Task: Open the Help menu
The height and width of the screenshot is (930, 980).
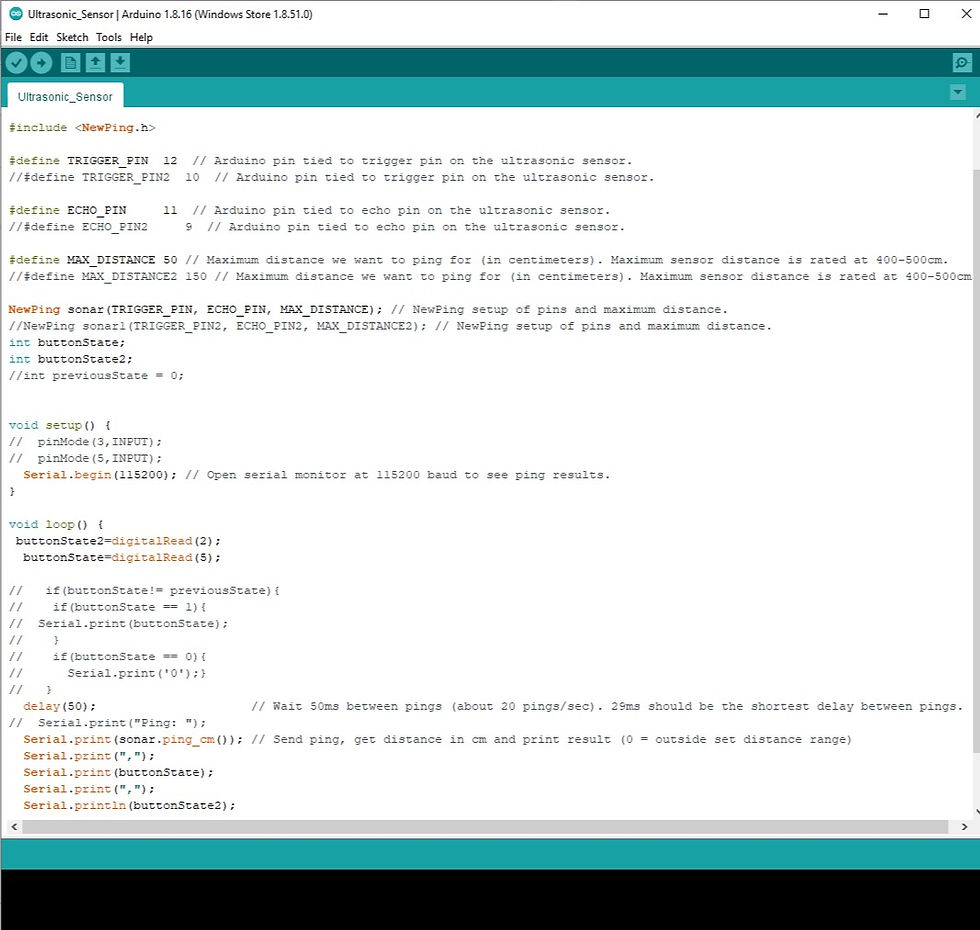Action: 141,38
